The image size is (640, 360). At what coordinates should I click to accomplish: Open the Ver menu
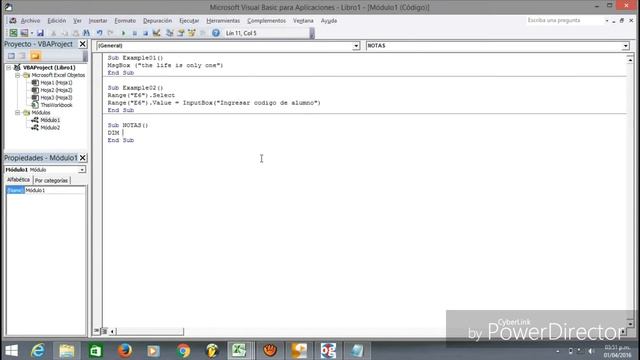click(77, 20)
